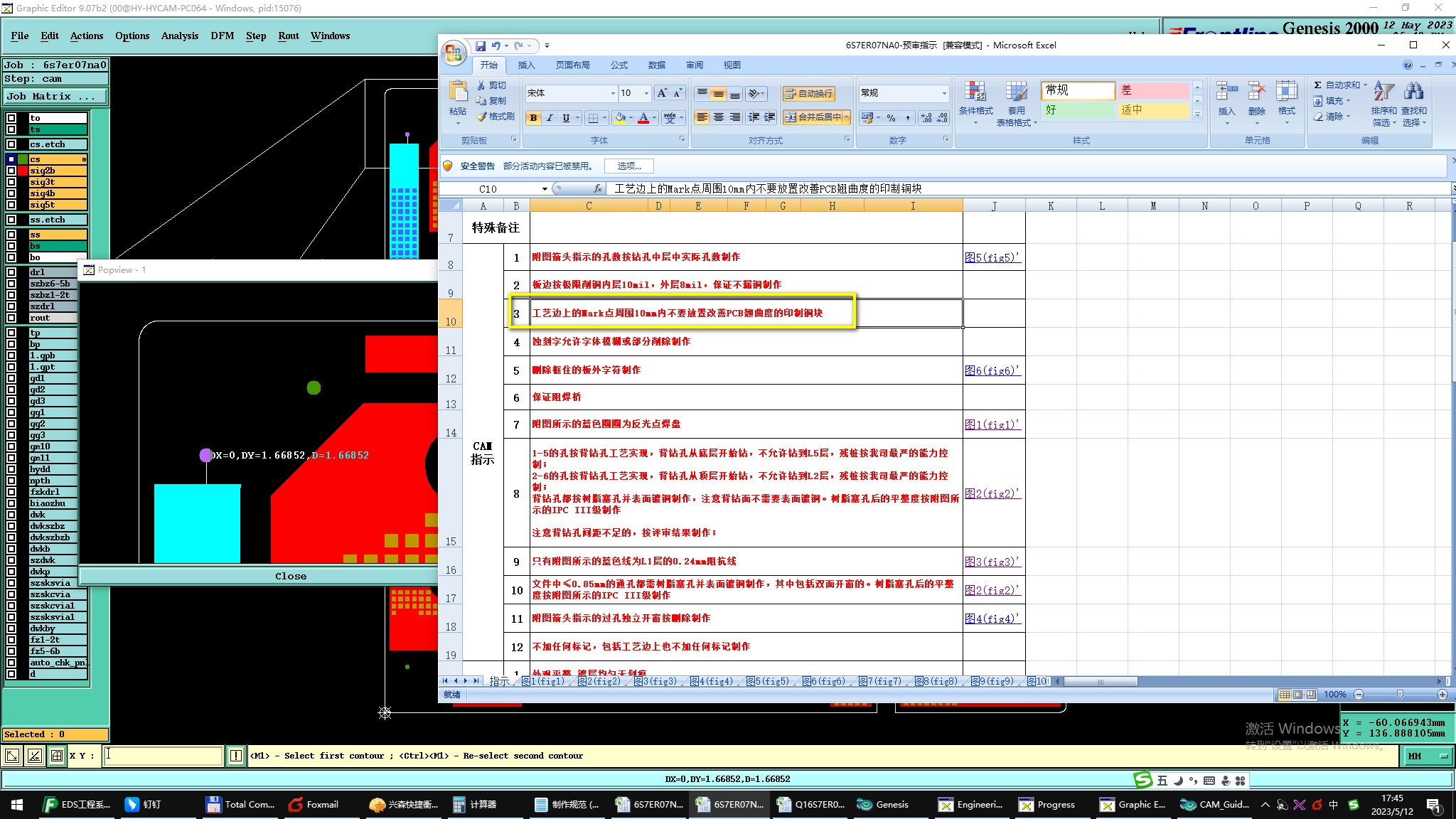Toggle visibility checkbox for sig2b layer
Image resolution: width=1456 pixels, height=819 pixels.
click(x=11, y=171)
